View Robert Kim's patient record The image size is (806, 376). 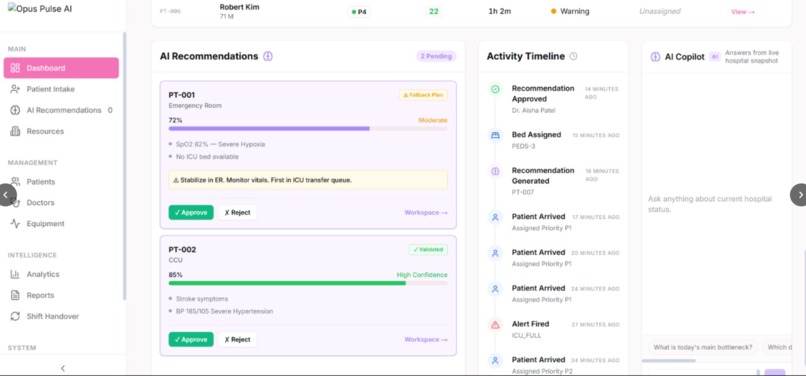click(743, 11)
